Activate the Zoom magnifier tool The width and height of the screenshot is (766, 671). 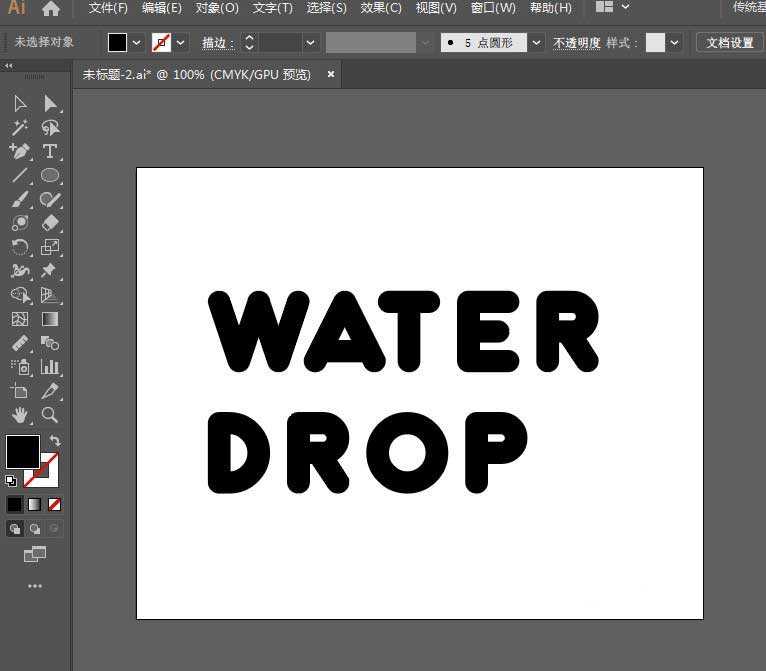click(x=50, y=415)
